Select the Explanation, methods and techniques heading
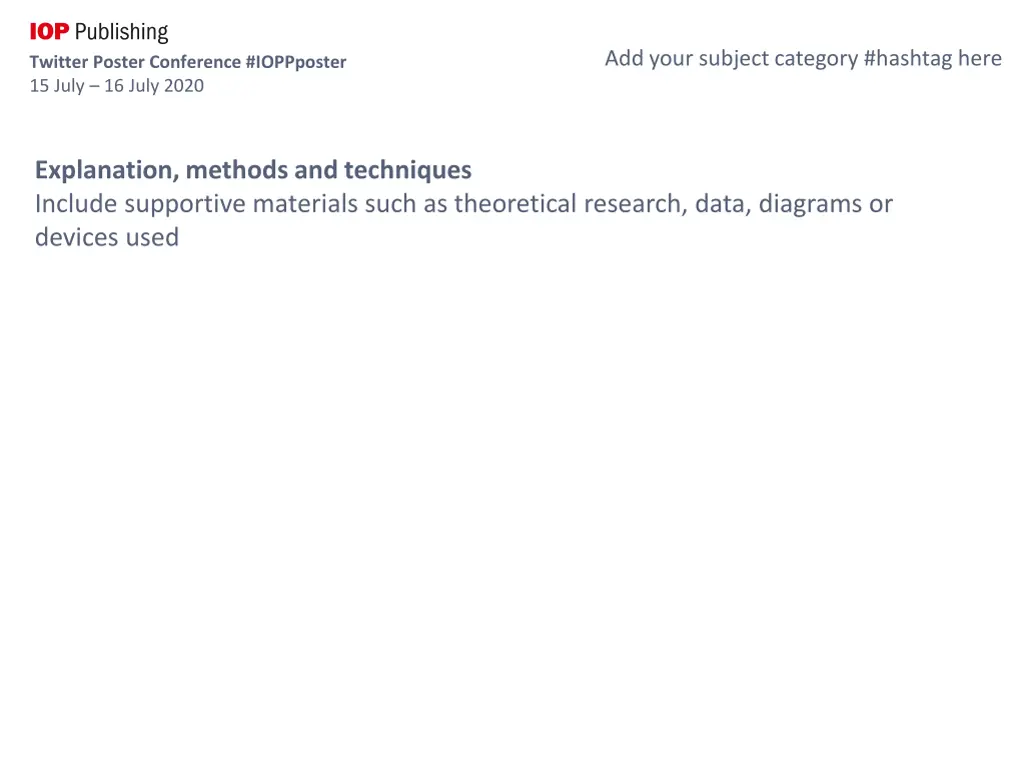Image resolution: width=1024 pixels, height=768 pixels. tap(253, 170)
